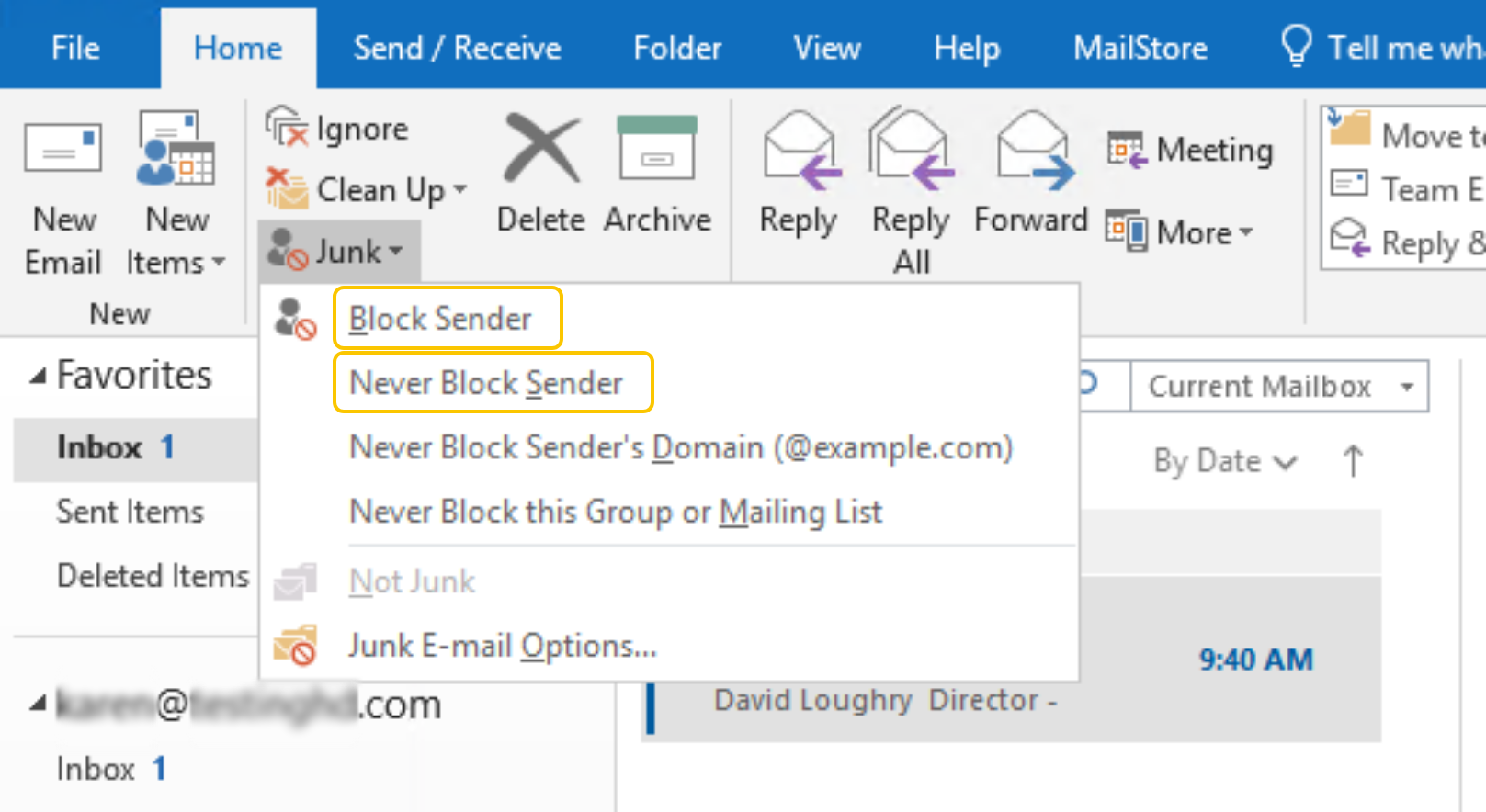This screenshot has width=1486, height=812.
Task: Click the Delete X icon
Action: (x=541, y=149)
